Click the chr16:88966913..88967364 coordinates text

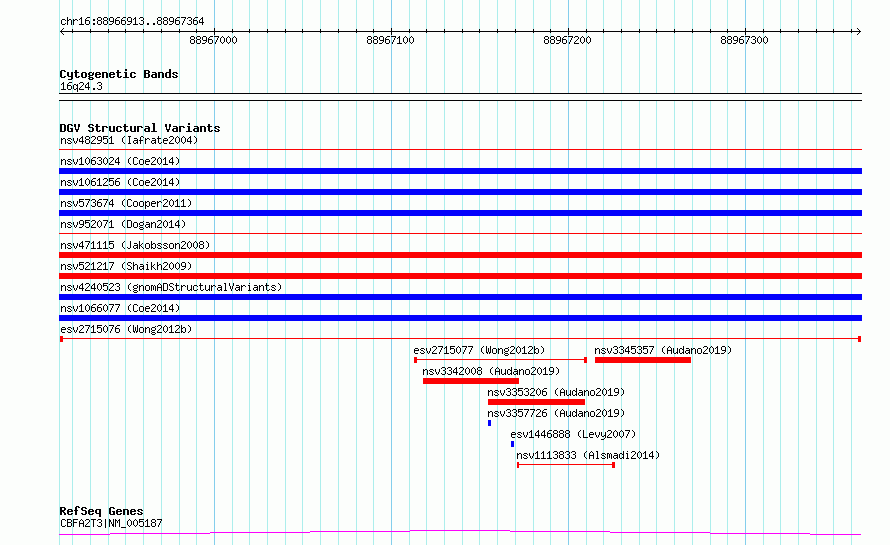pyautogui.click(x=132, y=21)
